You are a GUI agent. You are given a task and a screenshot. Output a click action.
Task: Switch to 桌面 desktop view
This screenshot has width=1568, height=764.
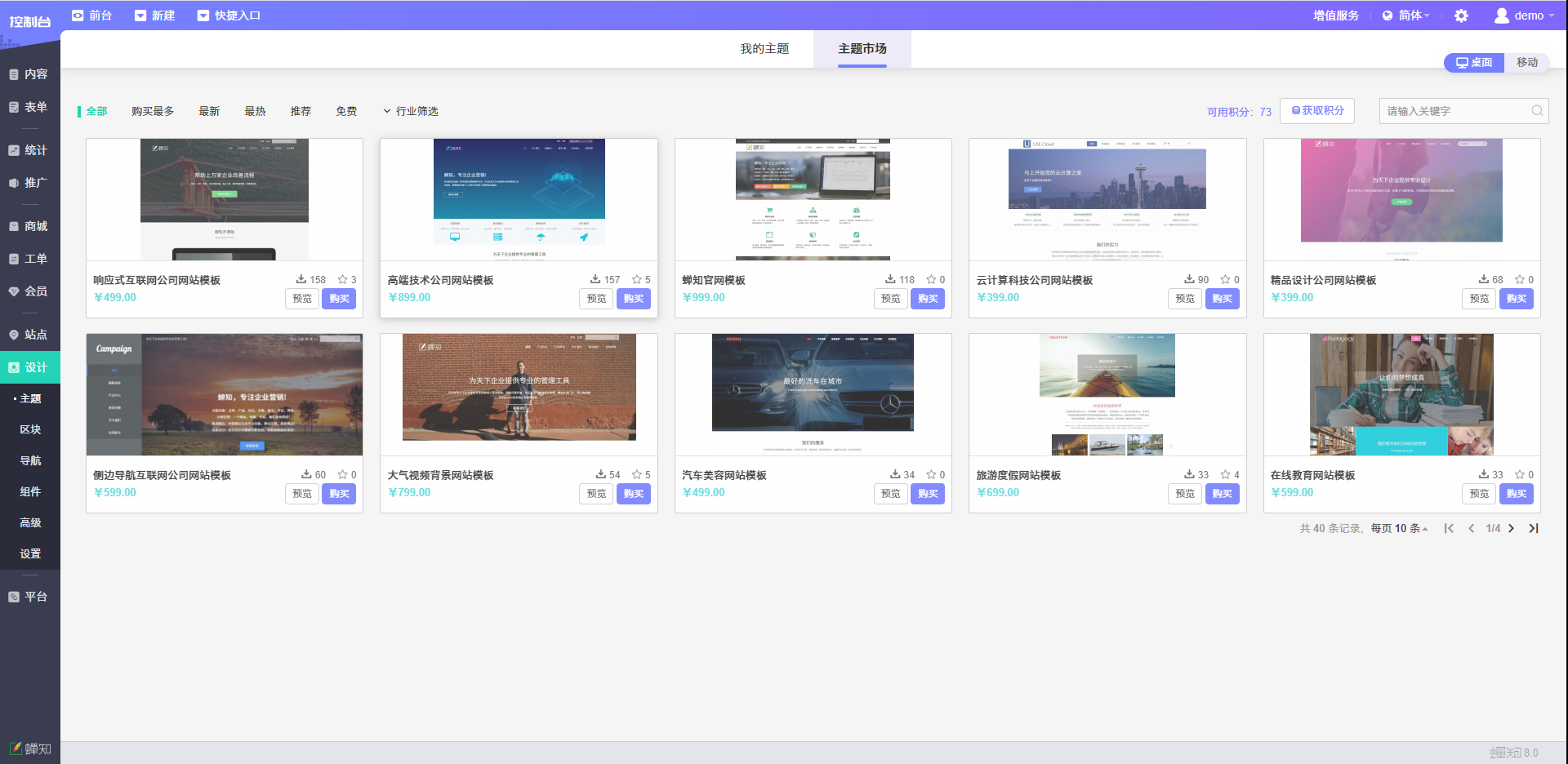[1474, 62]
